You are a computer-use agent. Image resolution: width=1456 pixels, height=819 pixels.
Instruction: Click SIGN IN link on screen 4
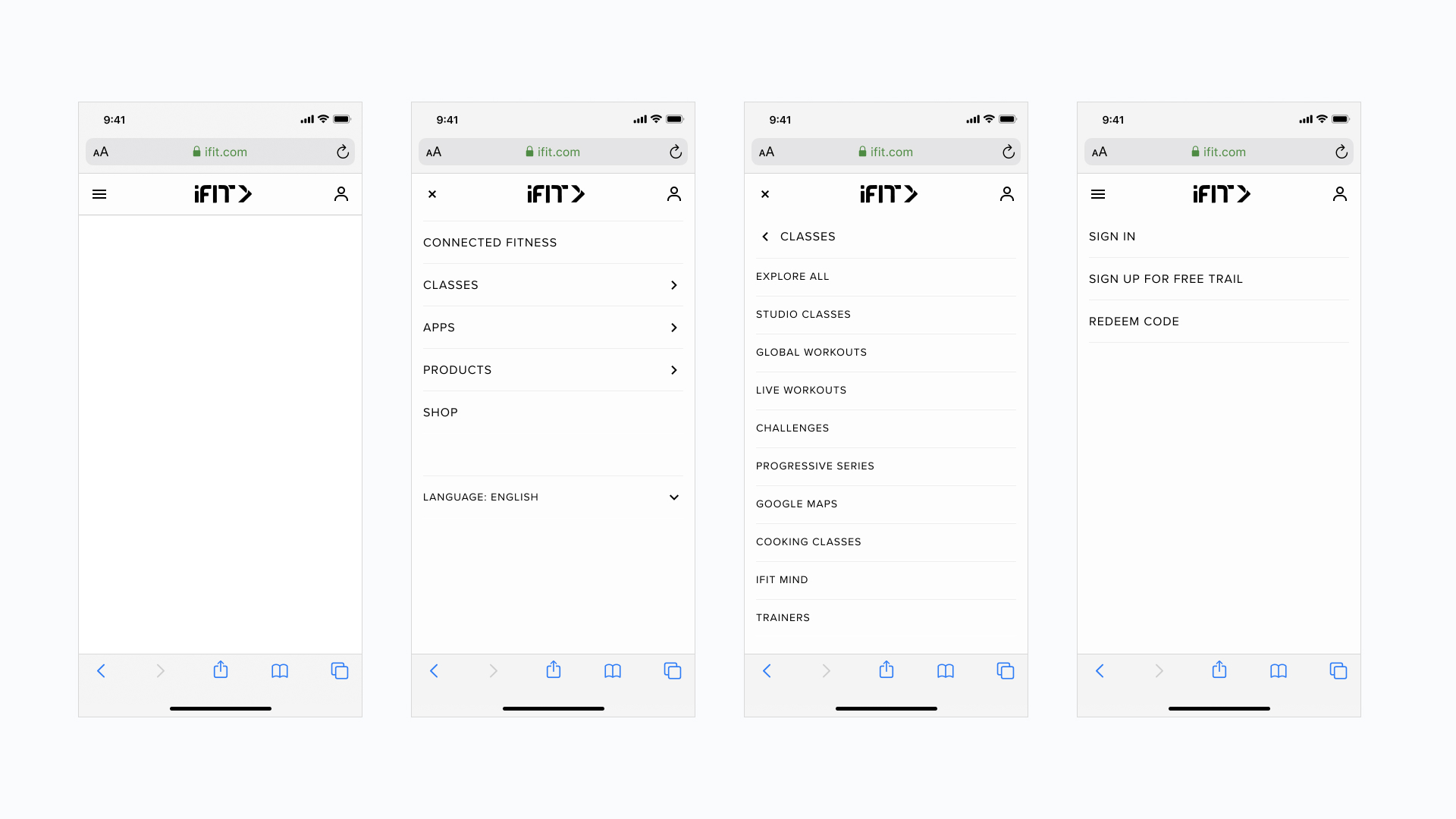click(x=1112, y=236)
